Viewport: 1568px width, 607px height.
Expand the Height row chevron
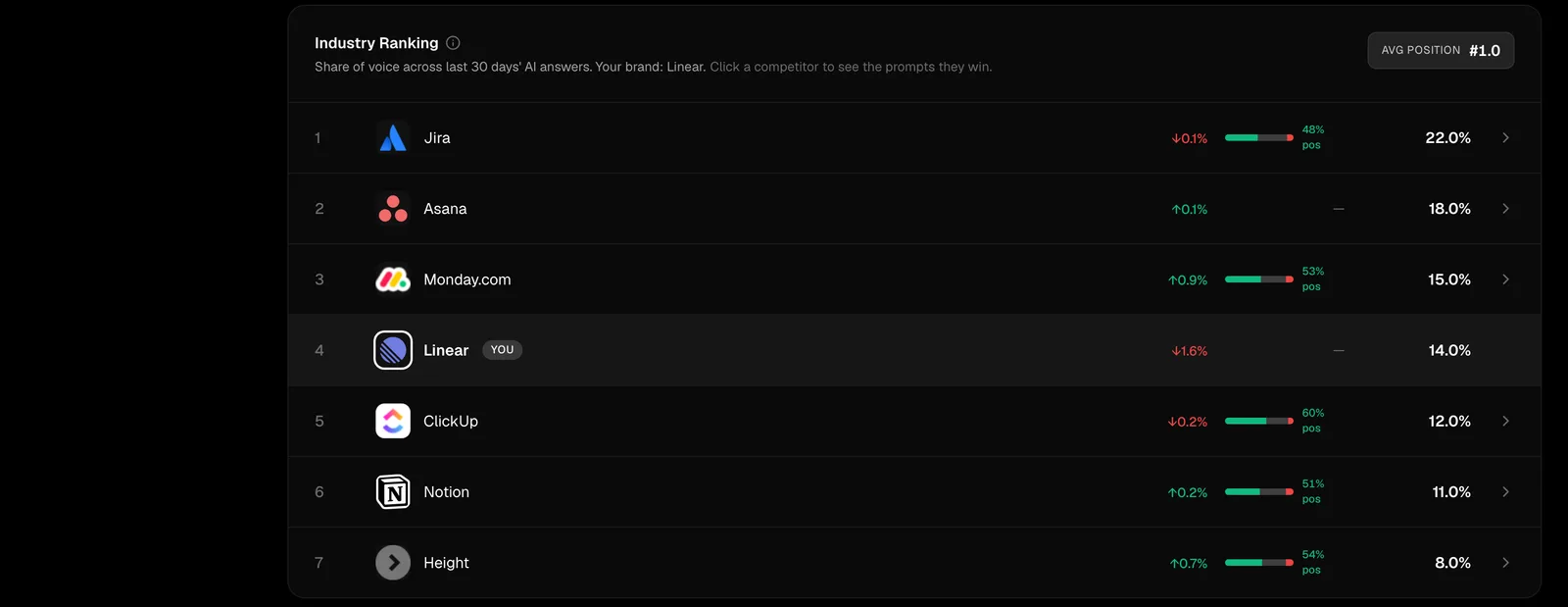click(x=1506, y=563)
